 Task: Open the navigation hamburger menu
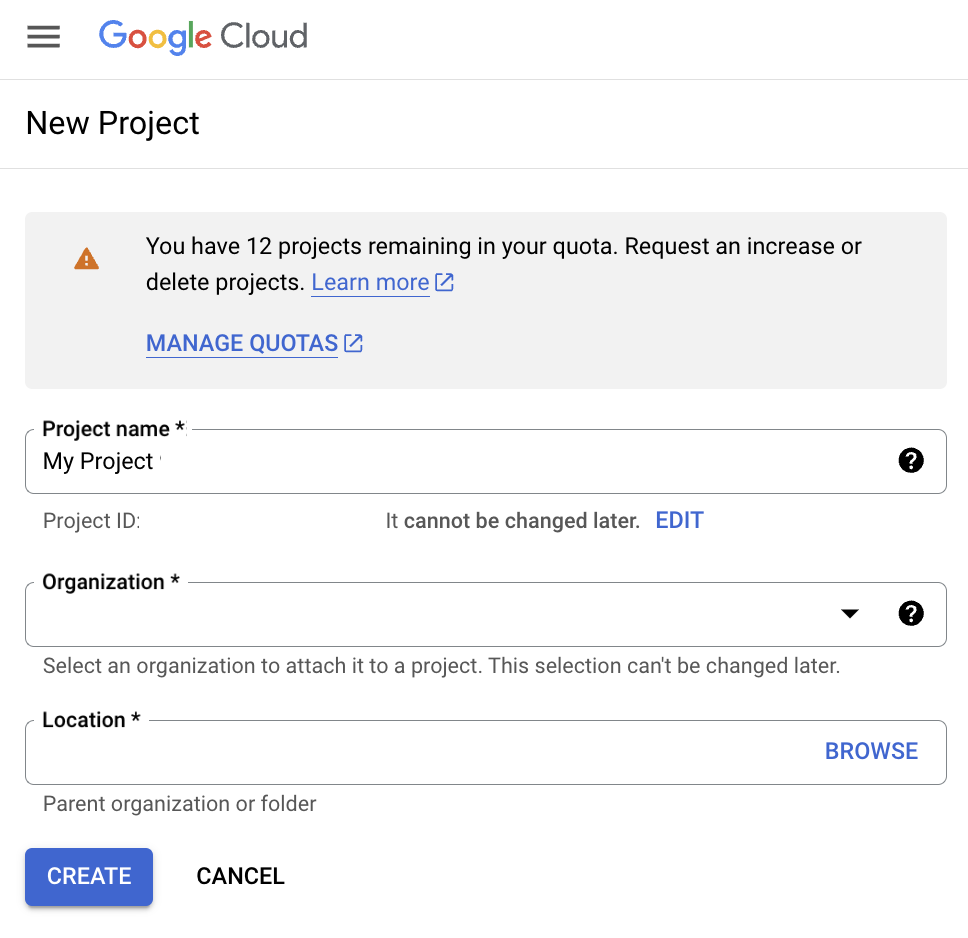click(x=43, y=37)
